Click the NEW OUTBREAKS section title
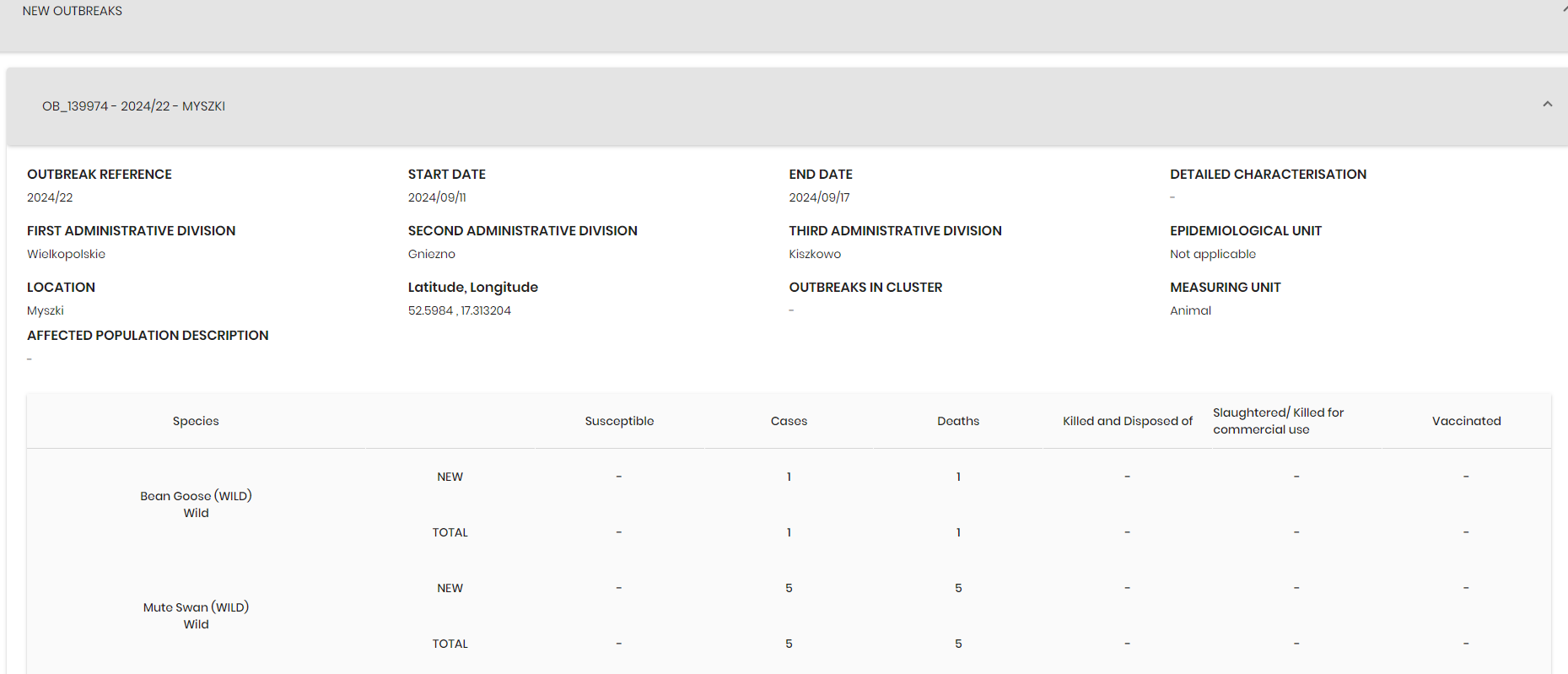This screenshot has height=674, width=1568. click(73, 11)
